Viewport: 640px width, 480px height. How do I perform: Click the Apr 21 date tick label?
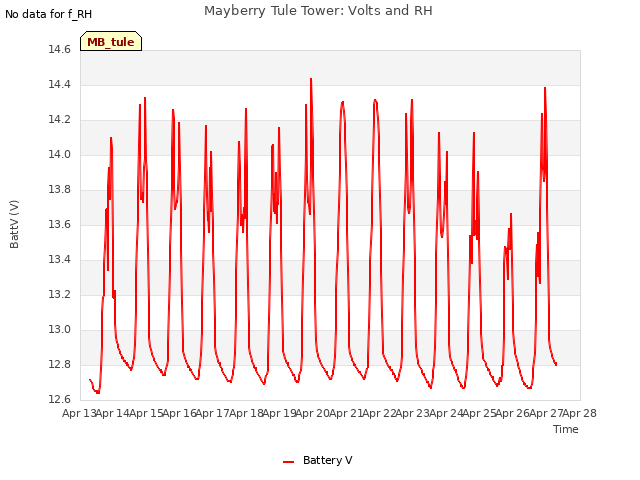click(x=347, y=413)
